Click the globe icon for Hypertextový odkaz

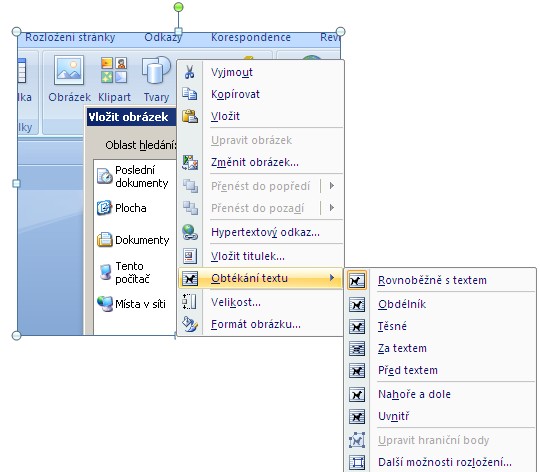point(190,232)
